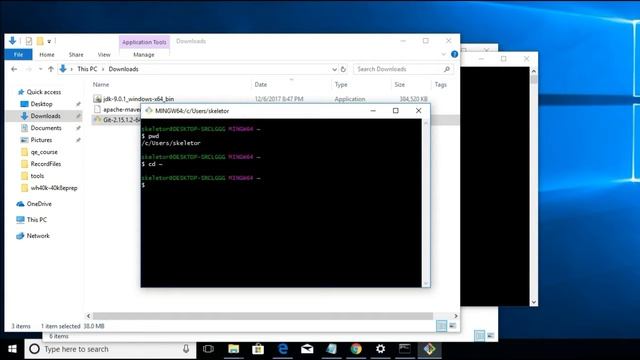Switch to details view icon in status bar
The width and height of the screenshot is (640, 360).
(441, 326)
